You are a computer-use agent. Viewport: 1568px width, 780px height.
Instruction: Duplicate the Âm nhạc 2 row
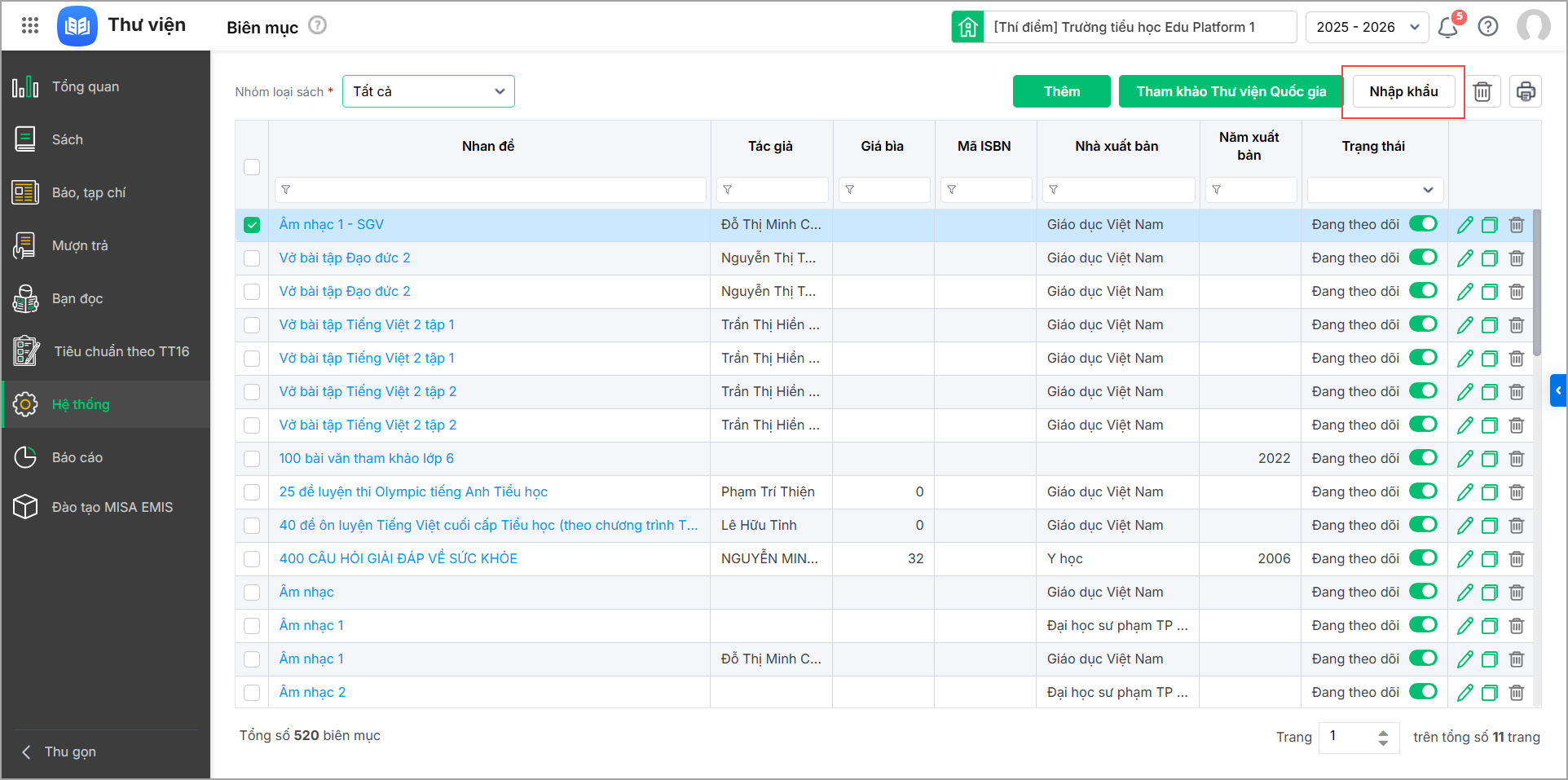coord(1490,693)
